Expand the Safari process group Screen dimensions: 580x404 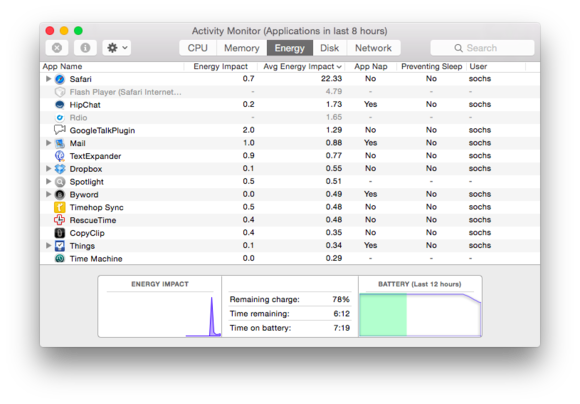pos(48,79)
